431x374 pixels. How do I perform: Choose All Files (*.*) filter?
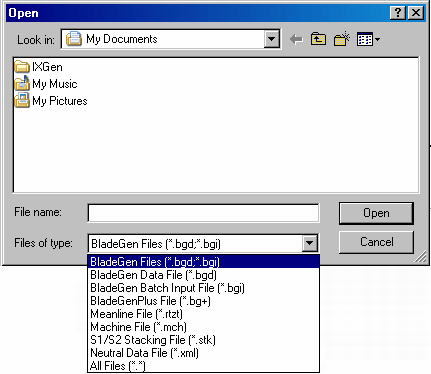point(203,366)
